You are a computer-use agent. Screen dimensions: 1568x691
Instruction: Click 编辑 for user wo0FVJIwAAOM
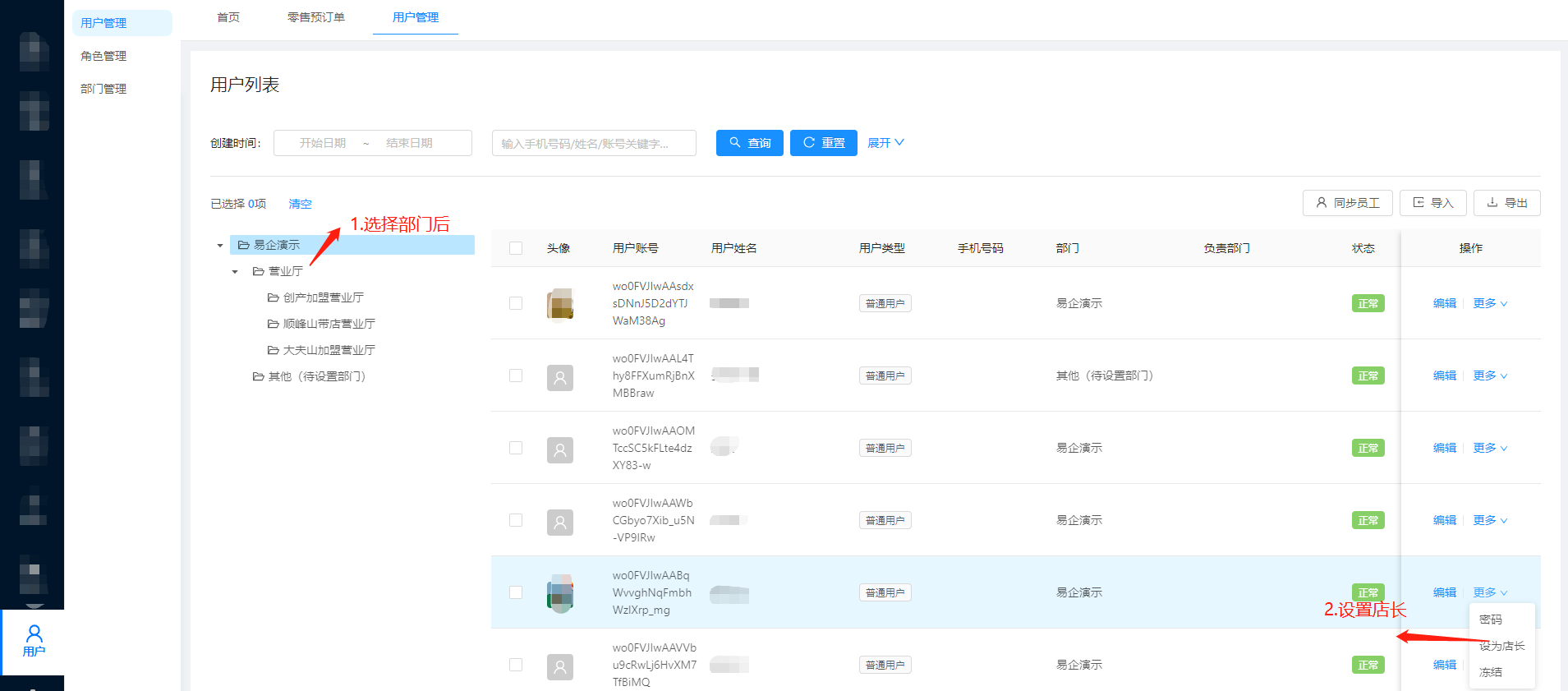coord(1445,448)
